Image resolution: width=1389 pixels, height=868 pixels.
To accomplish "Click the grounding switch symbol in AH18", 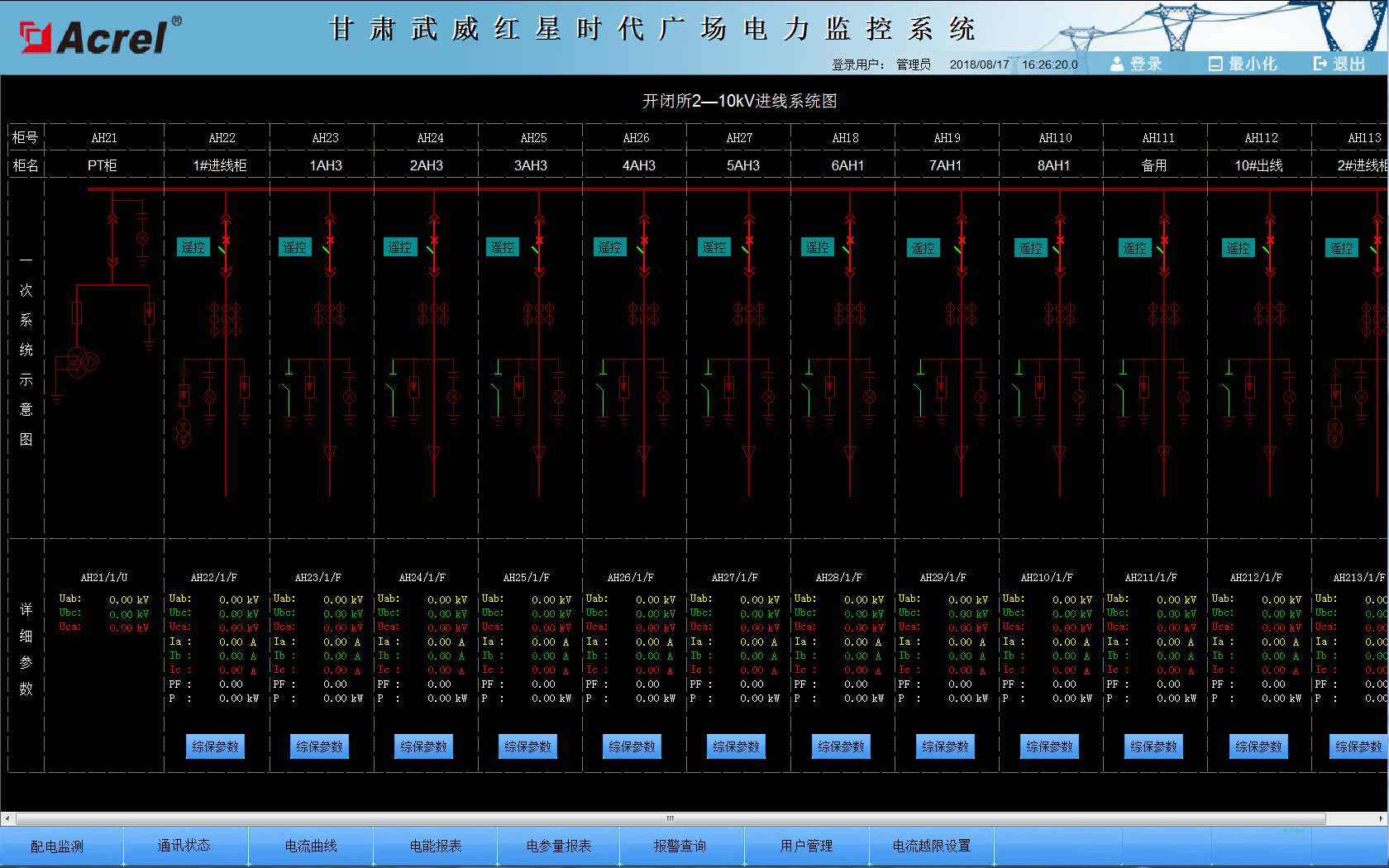I will [809, 393].
